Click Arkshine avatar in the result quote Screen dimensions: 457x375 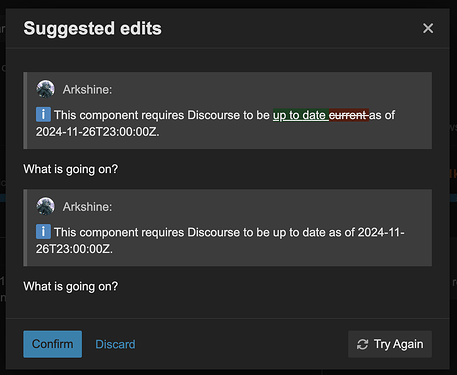pos(46,206)
